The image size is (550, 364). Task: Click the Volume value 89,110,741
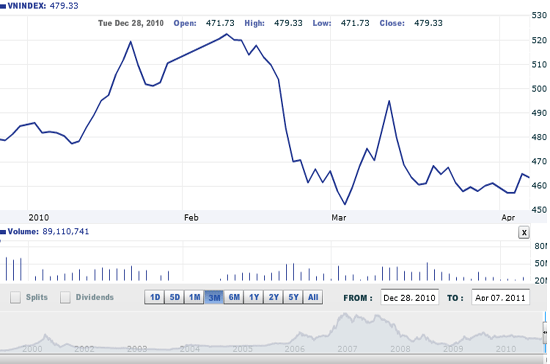pos(66,231)
